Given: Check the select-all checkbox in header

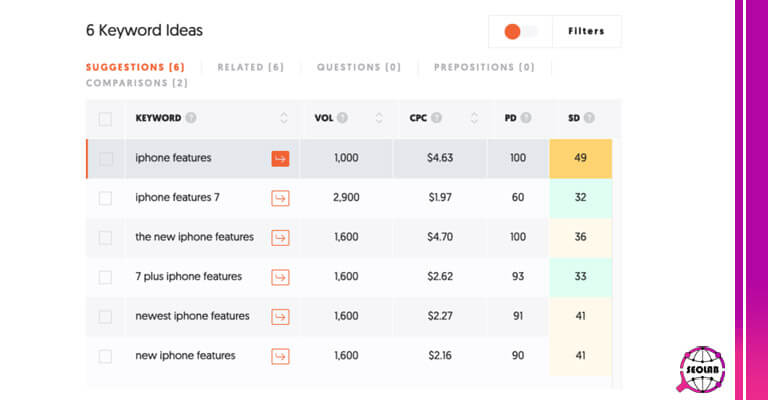Looking at the screenshot, I should point(105,119).
